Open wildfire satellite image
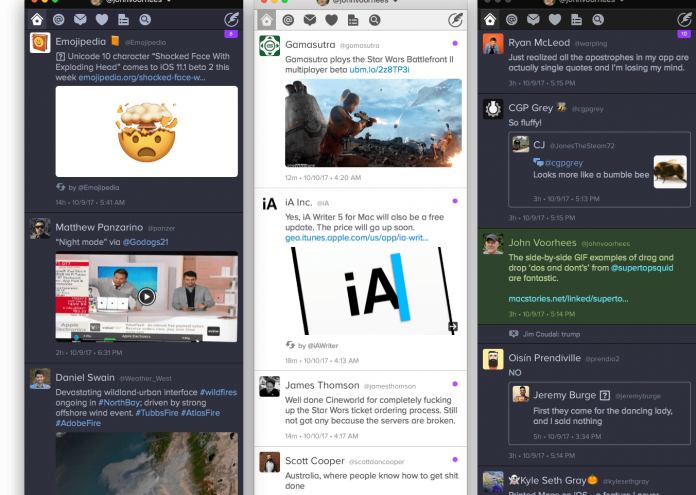The image size is (696, 495). pos(146,463)
